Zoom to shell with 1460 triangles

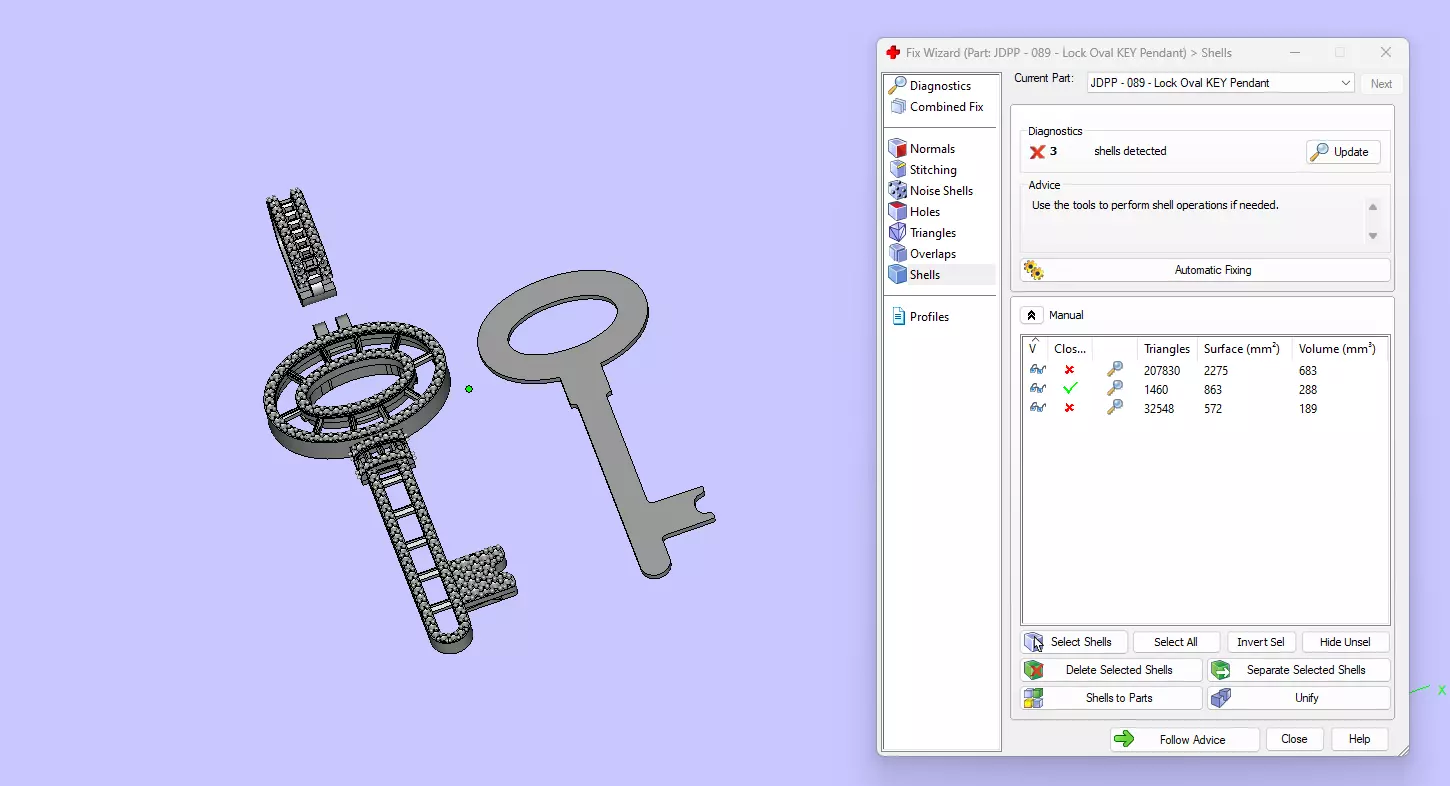pyautogui.click(x=1115, y=389)
